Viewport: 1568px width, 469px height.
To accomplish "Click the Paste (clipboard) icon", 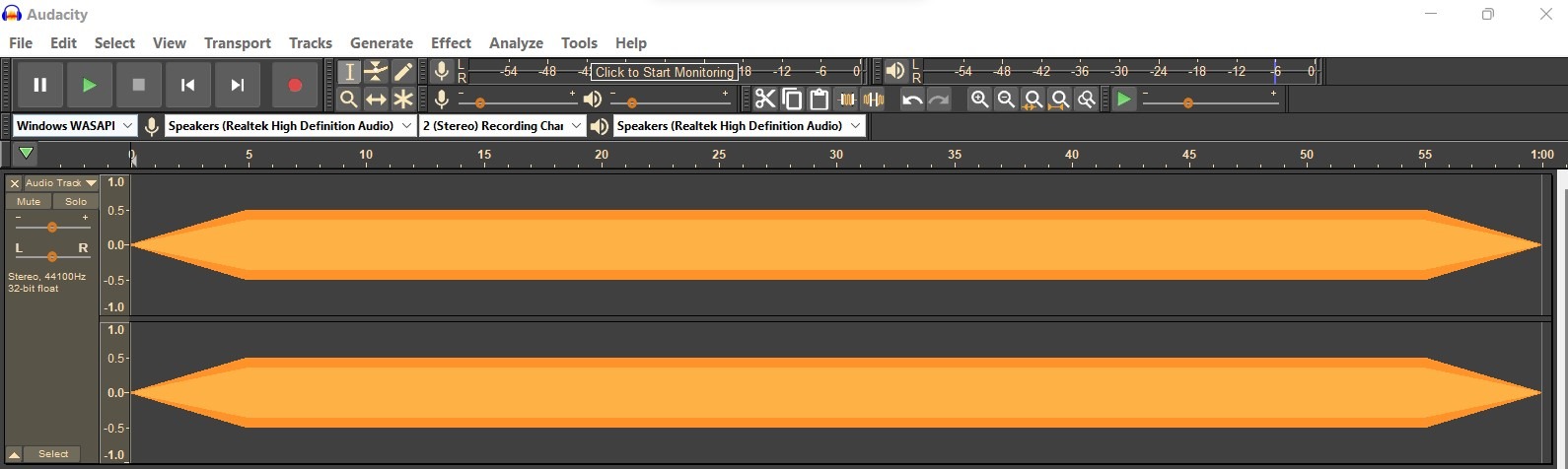I will point(819,100).
